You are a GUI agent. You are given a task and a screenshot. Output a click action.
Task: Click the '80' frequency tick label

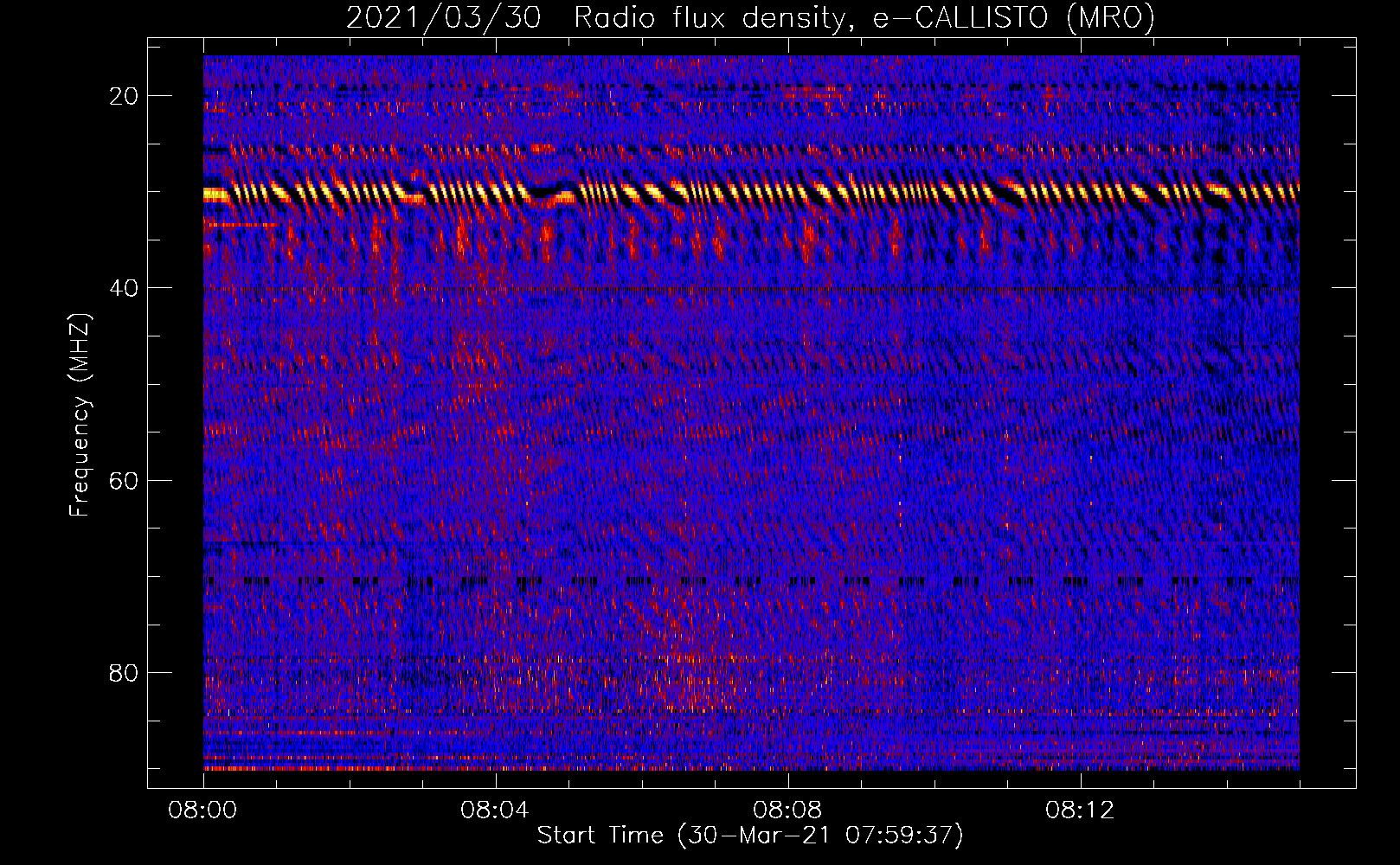[125, 672]
